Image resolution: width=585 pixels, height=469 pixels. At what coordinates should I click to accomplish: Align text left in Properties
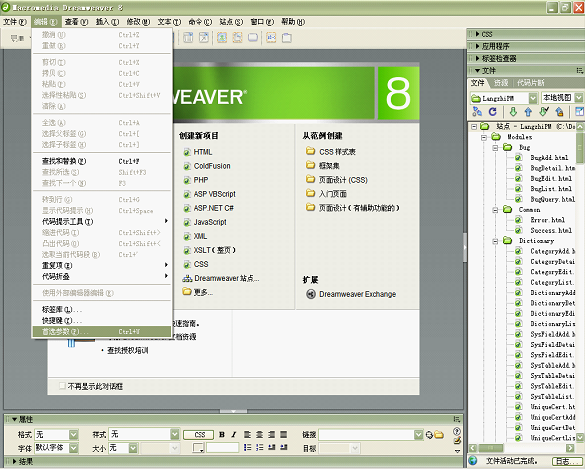coord(247,434)
